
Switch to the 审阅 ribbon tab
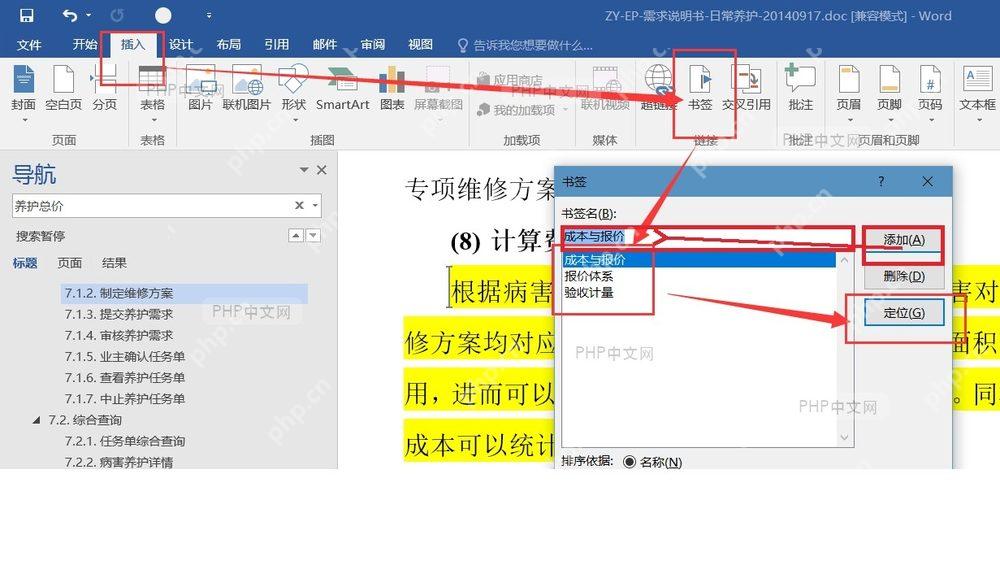point(372,44)
